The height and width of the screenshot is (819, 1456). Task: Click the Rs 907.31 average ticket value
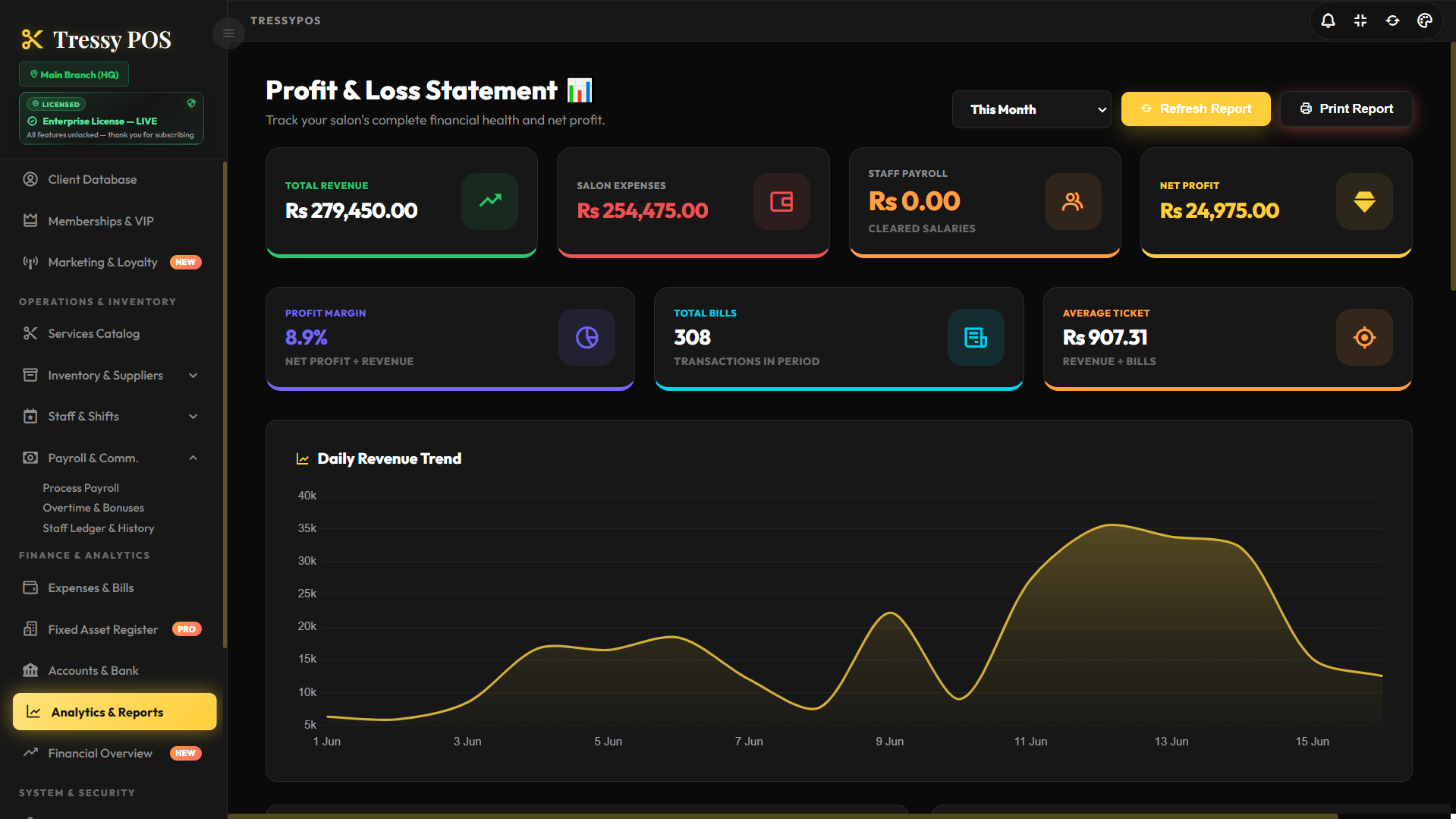[1105, 337]
